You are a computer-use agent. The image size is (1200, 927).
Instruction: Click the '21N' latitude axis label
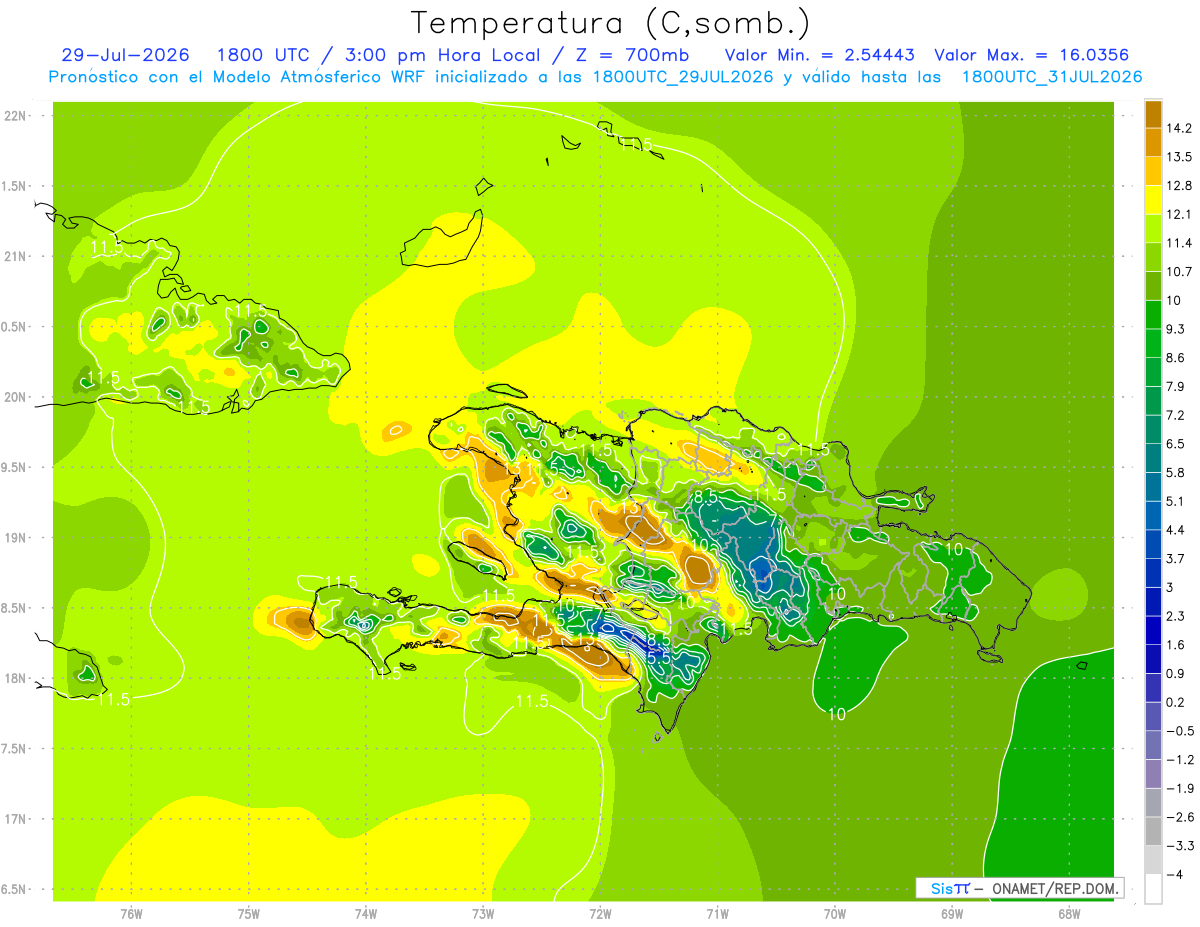click(x=15, y=256)
